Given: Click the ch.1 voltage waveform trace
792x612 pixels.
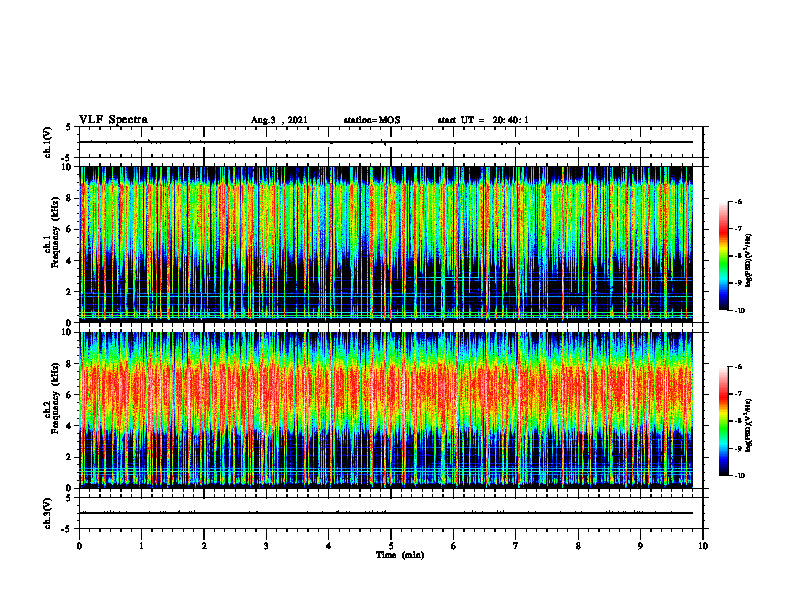Looking at the screenshot, I should click(x=386, y=142).
